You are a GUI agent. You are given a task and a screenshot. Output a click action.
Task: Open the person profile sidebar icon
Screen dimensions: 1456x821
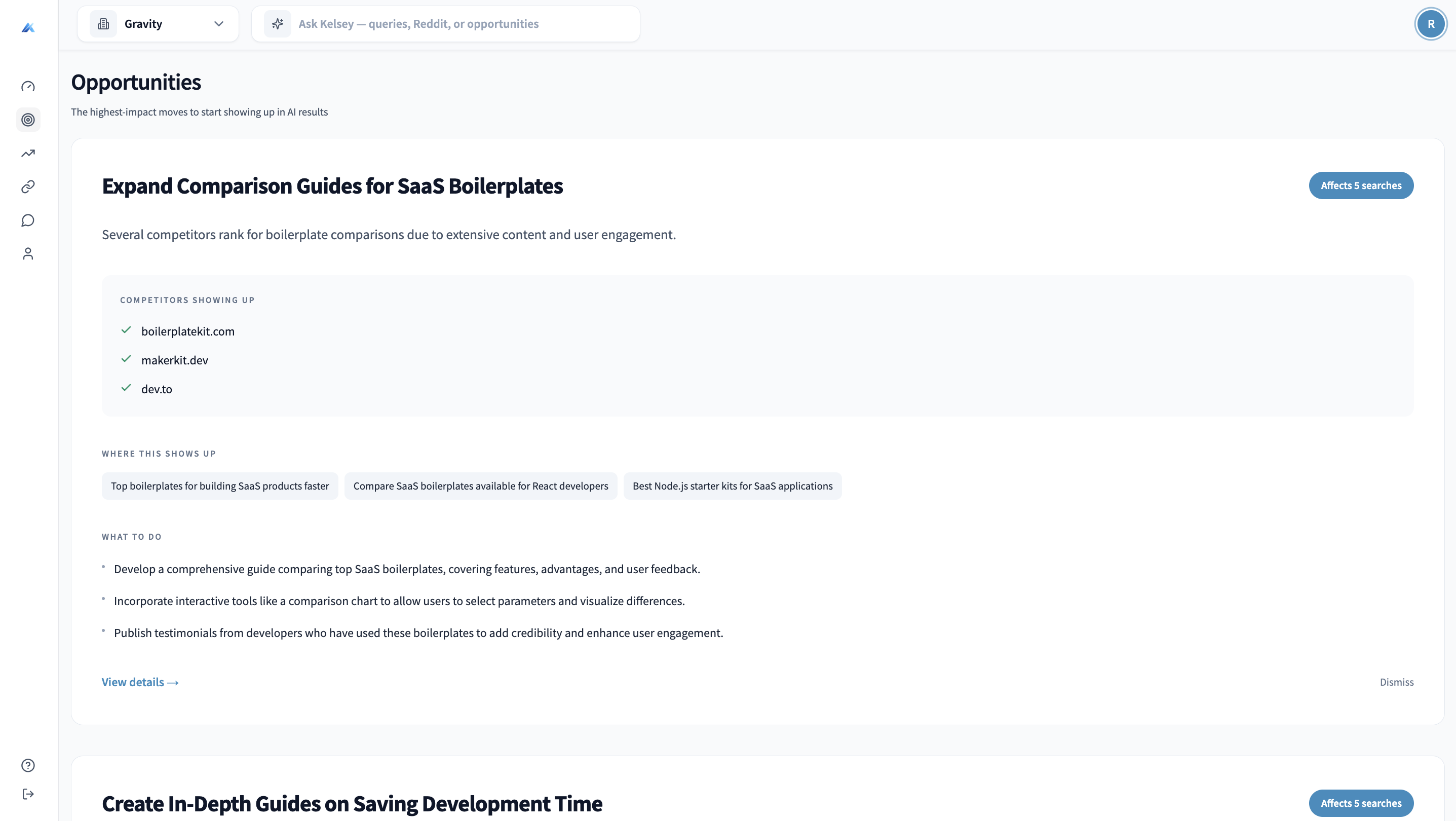tap(28, 254)
